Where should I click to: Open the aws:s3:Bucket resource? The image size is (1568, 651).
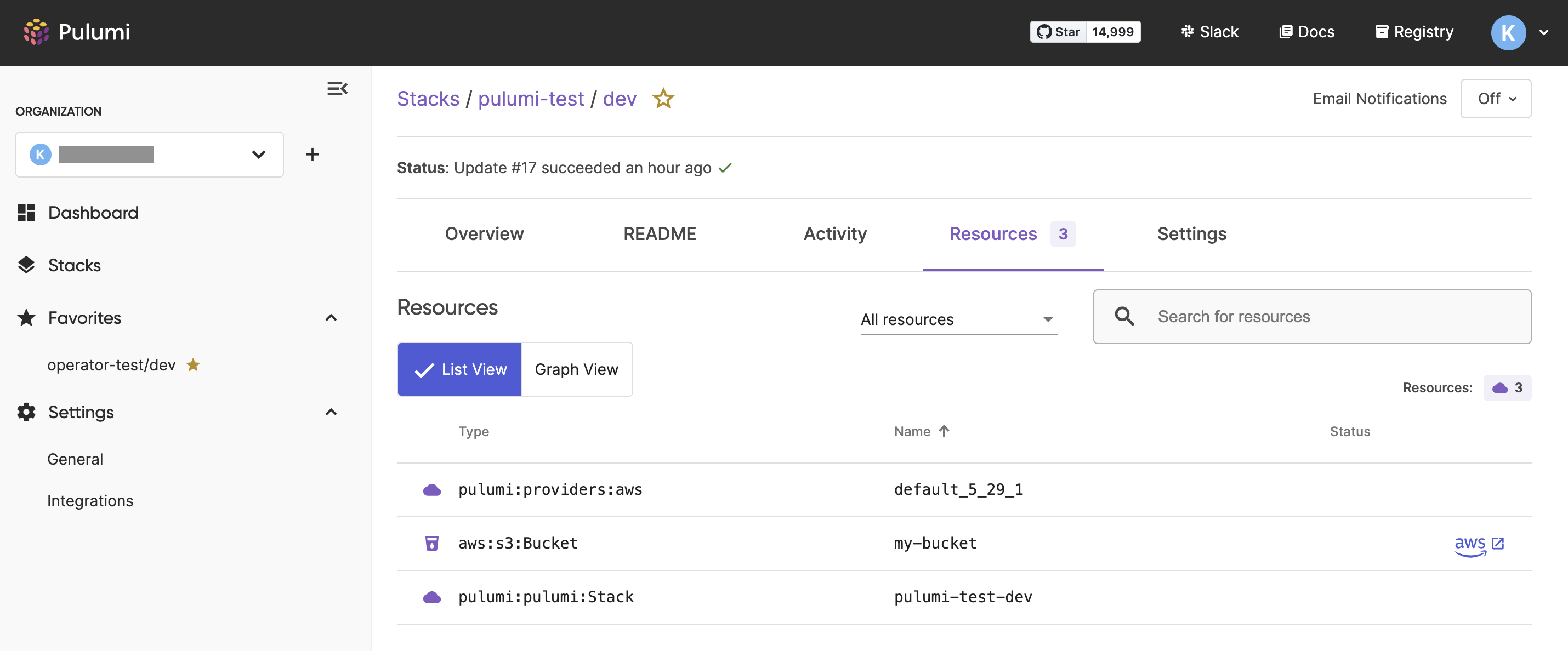(518, 543)
